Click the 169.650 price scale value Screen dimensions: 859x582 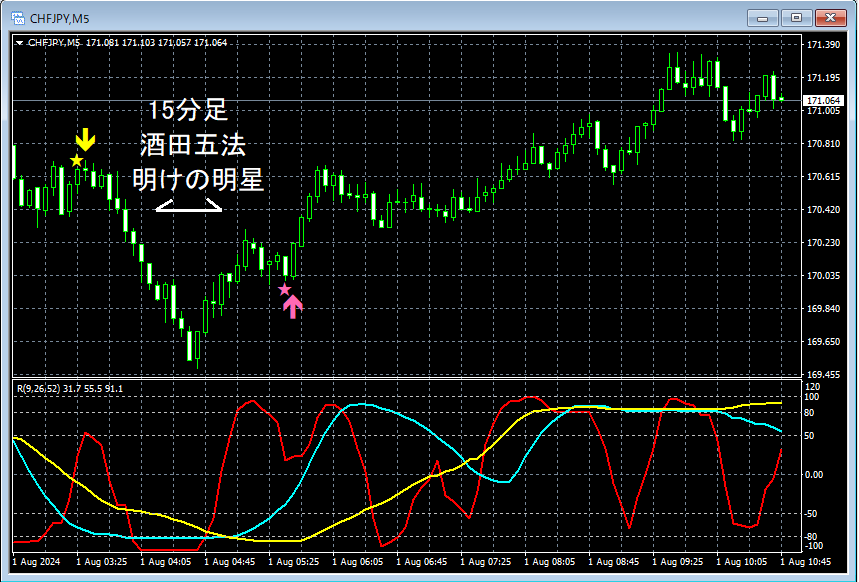[x=823, y=341]
